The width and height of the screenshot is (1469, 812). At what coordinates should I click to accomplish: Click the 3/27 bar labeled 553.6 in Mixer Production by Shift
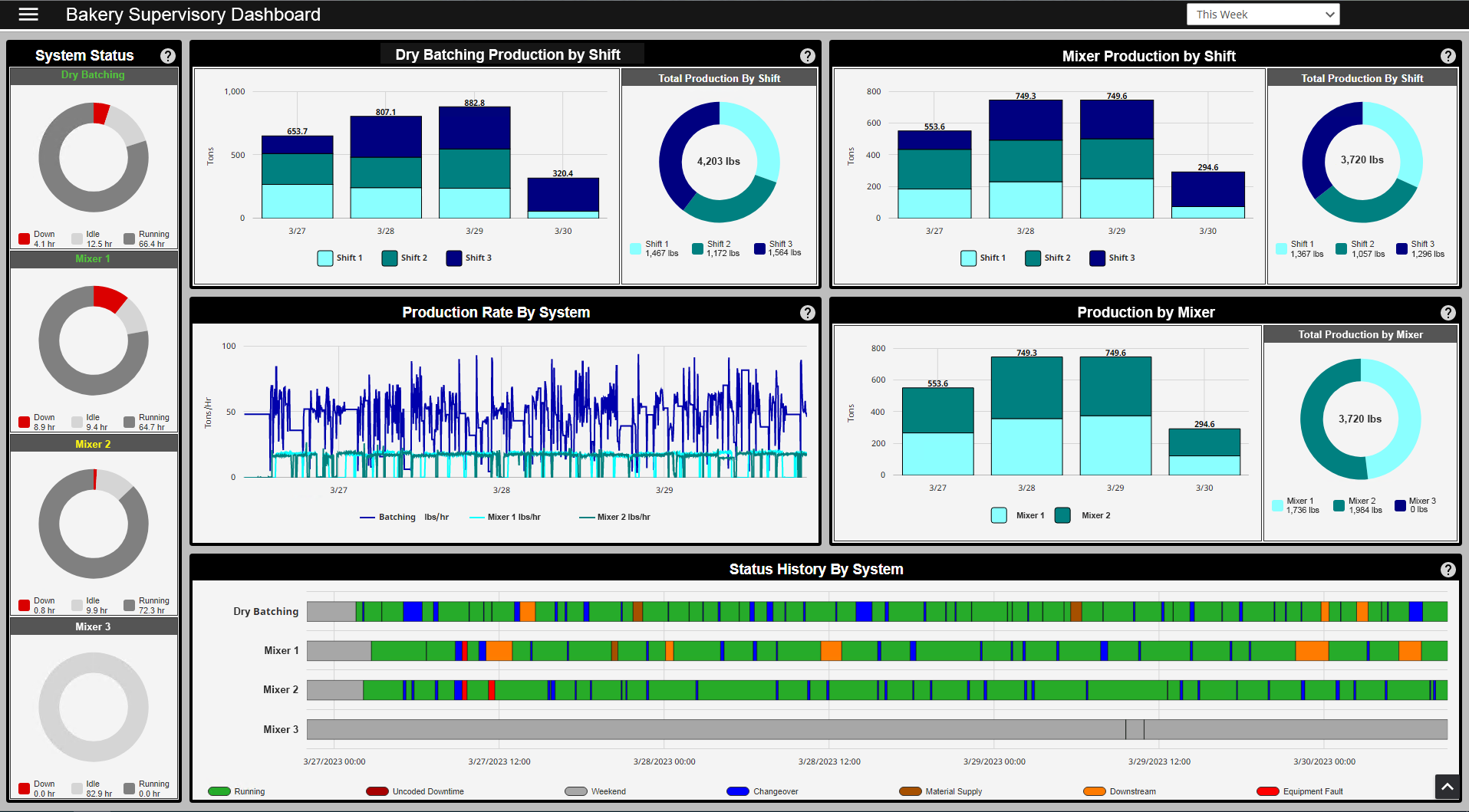(934, 175)
